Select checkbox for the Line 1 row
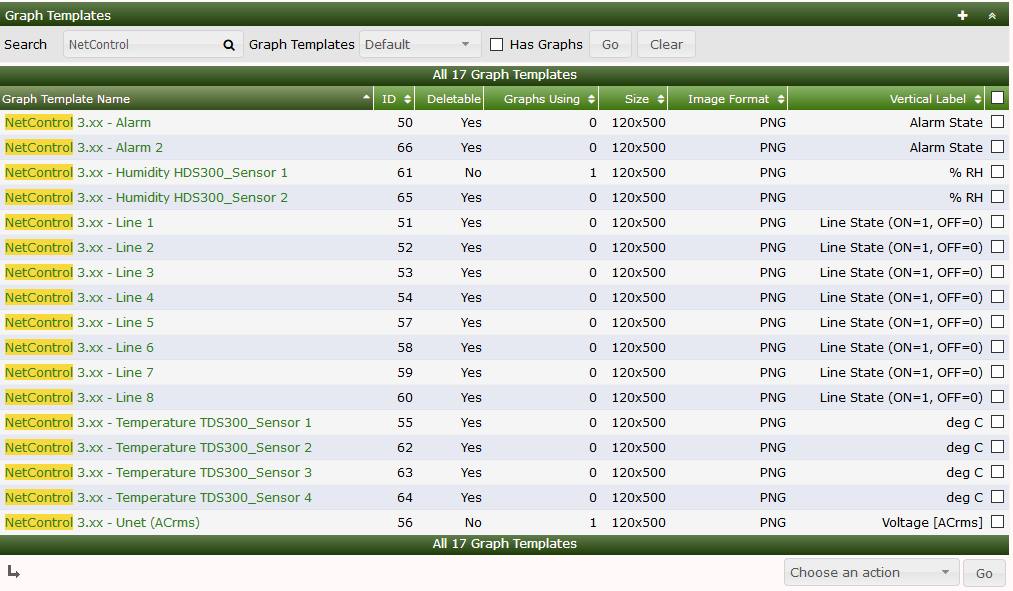The width and height of the screenshot is (1013, 591). [x=997, y=222]
